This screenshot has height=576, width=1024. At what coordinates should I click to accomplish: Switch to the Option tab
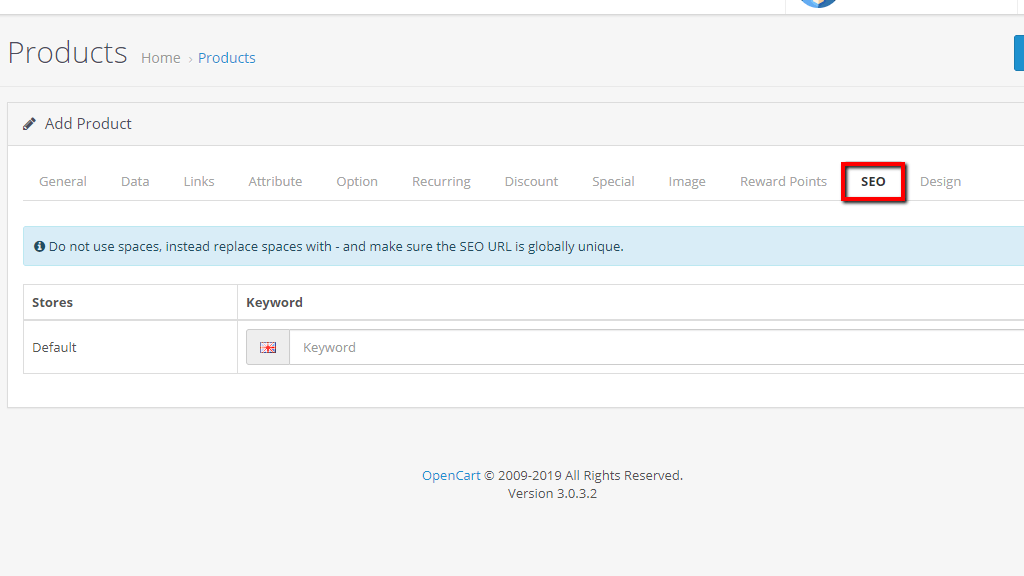pyautogui.click(x=357, y=181)
